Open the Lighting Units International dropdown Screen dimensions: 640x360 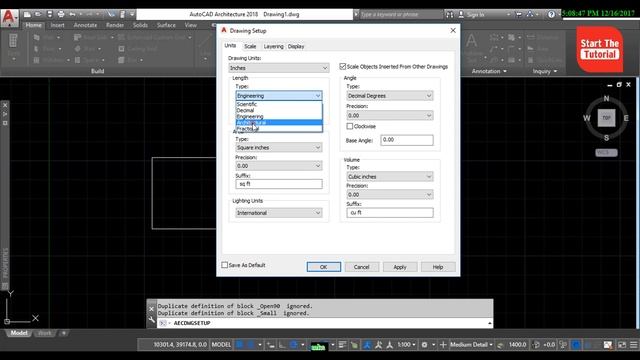(x=279, y=213)
